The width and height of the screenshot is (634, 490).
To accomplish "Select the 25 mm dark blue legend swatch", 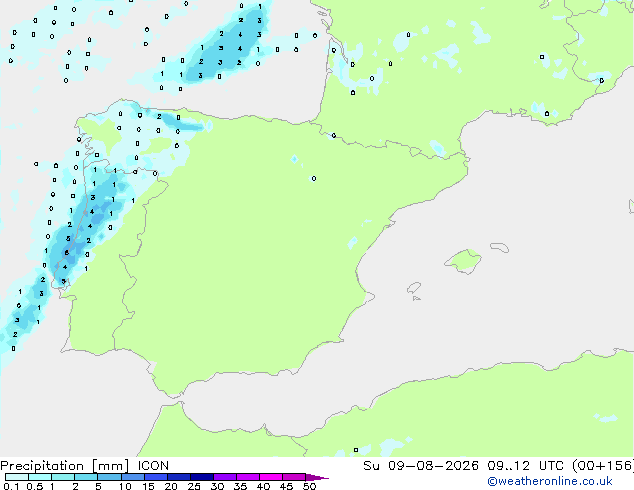I will 201,477.
